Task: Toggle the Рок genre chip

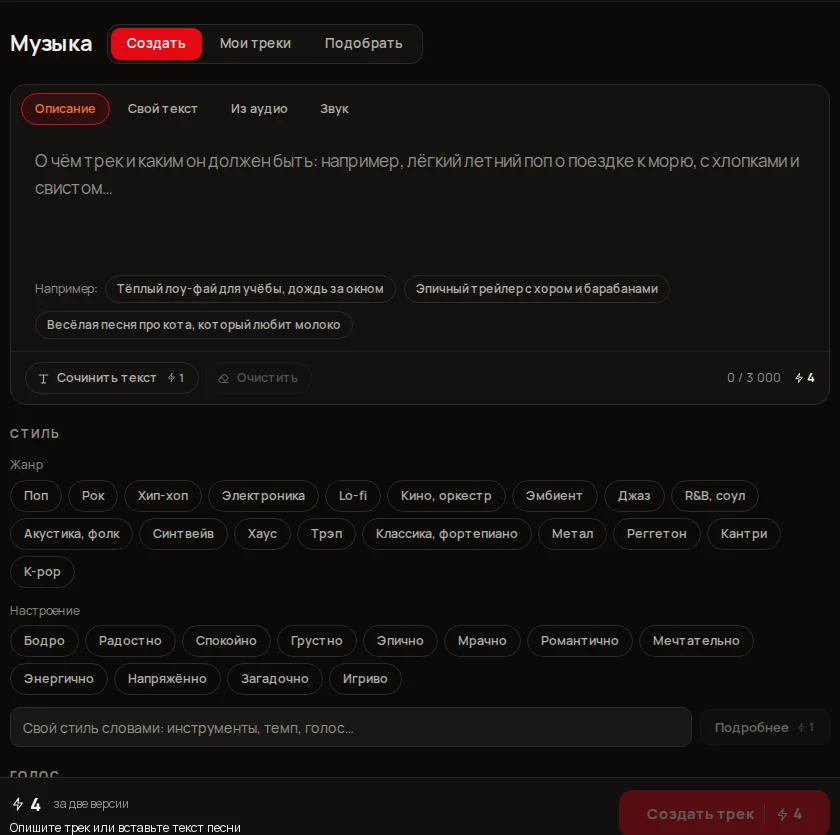Action: click(x=93, y=496)
